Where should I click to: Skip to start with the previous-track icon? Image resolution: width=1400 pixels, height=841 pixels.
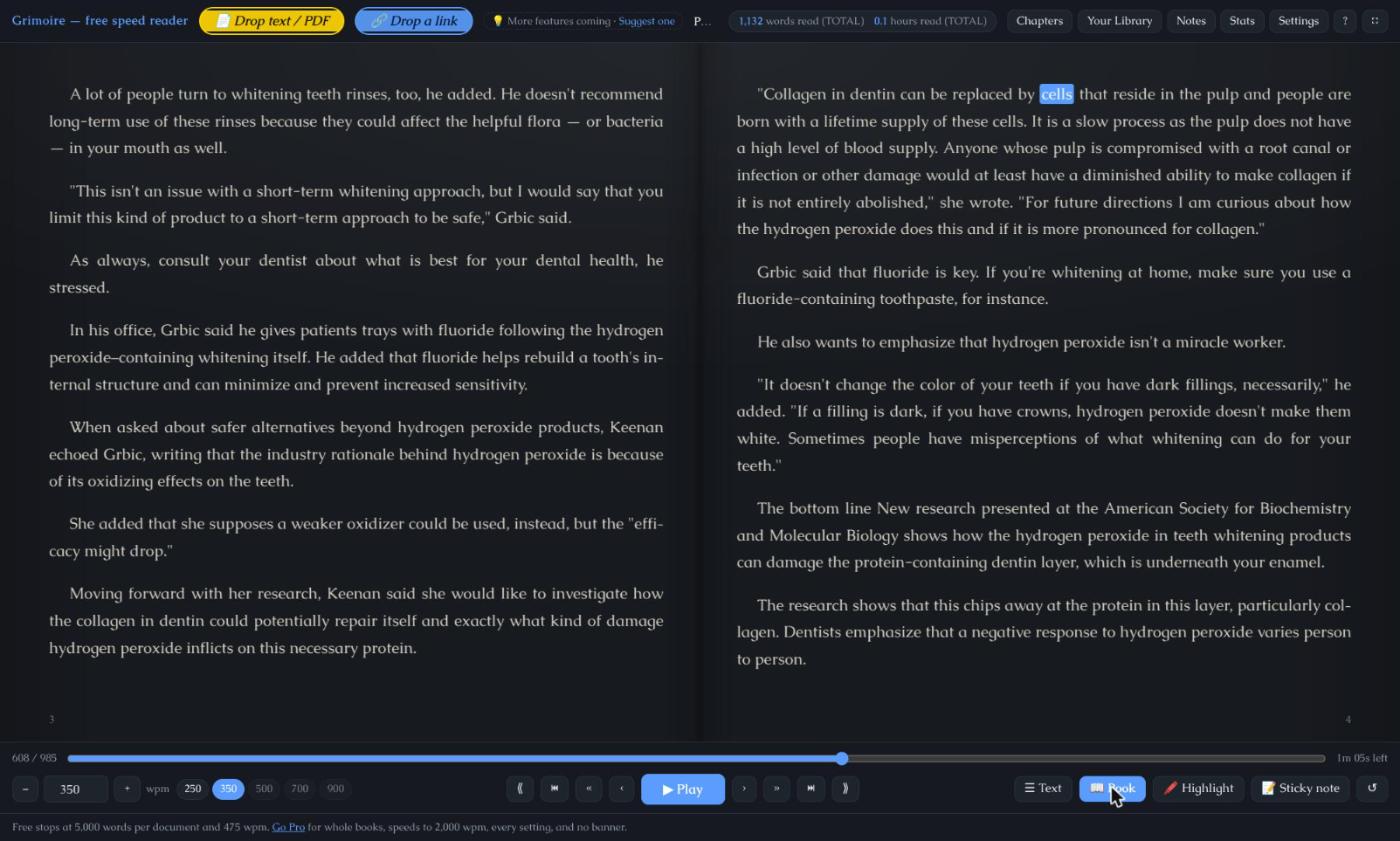554,788
